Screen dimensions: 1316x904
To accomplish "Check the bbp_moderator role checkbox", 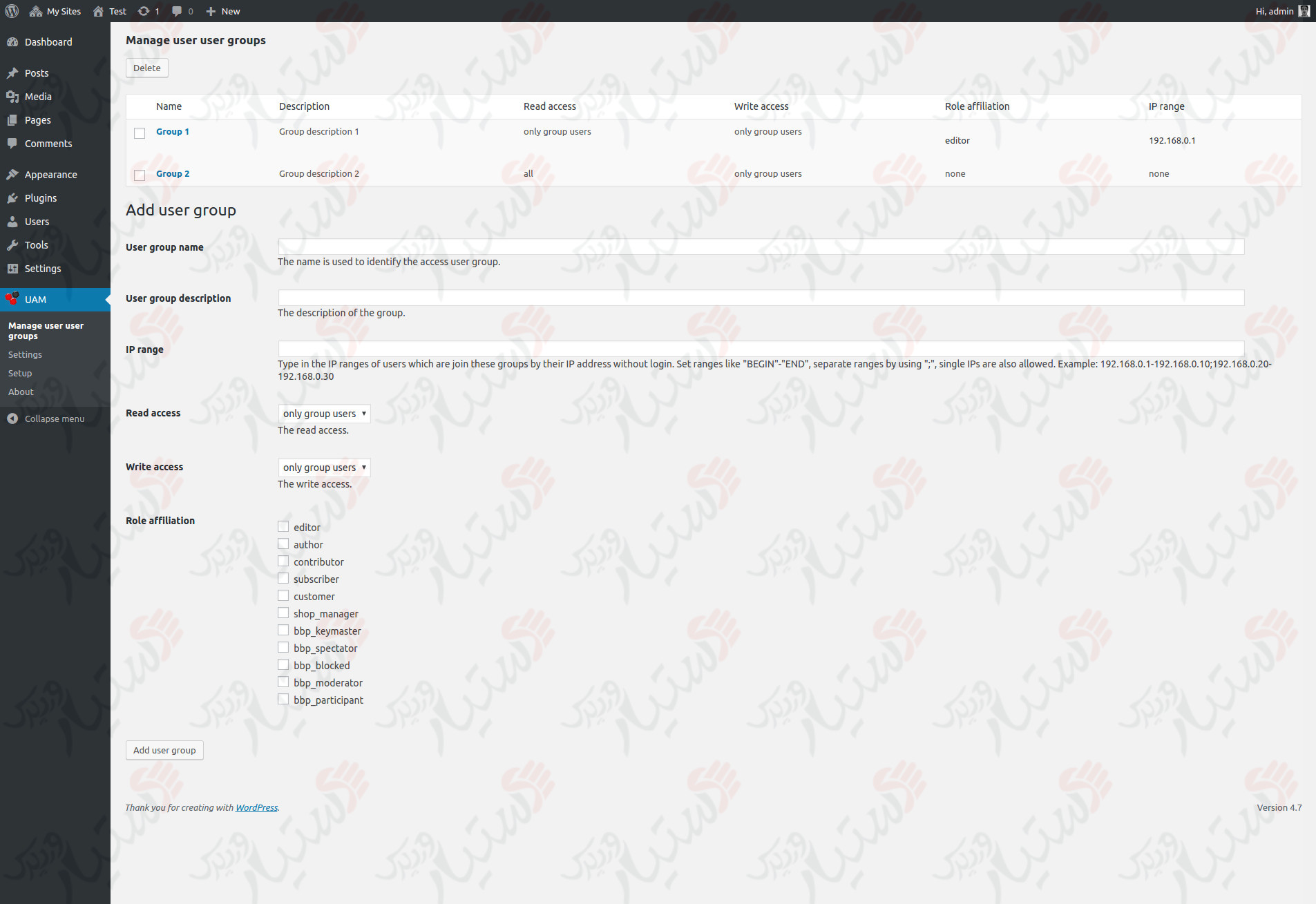I will 283,682.
